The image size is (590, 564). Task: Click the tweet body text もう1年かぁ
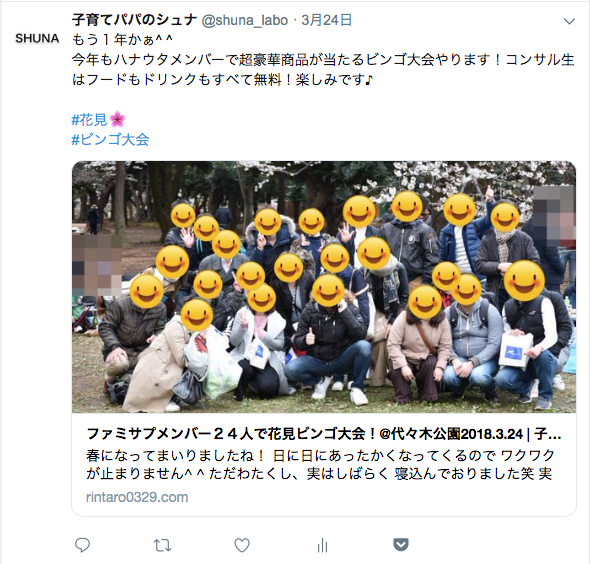coord(122,40)
